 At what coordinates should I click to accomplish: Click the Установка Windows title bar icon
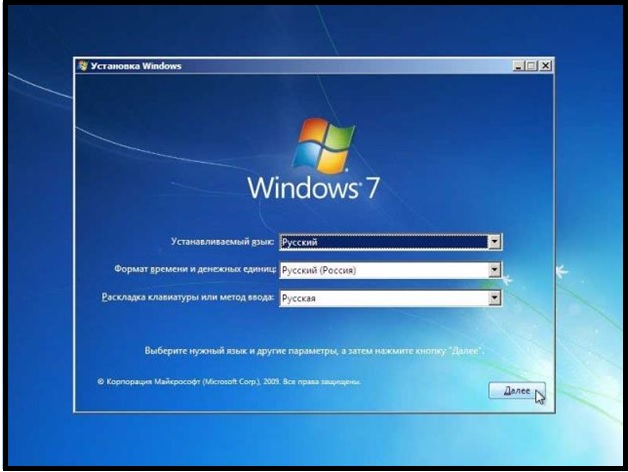(x=83, y=66)
